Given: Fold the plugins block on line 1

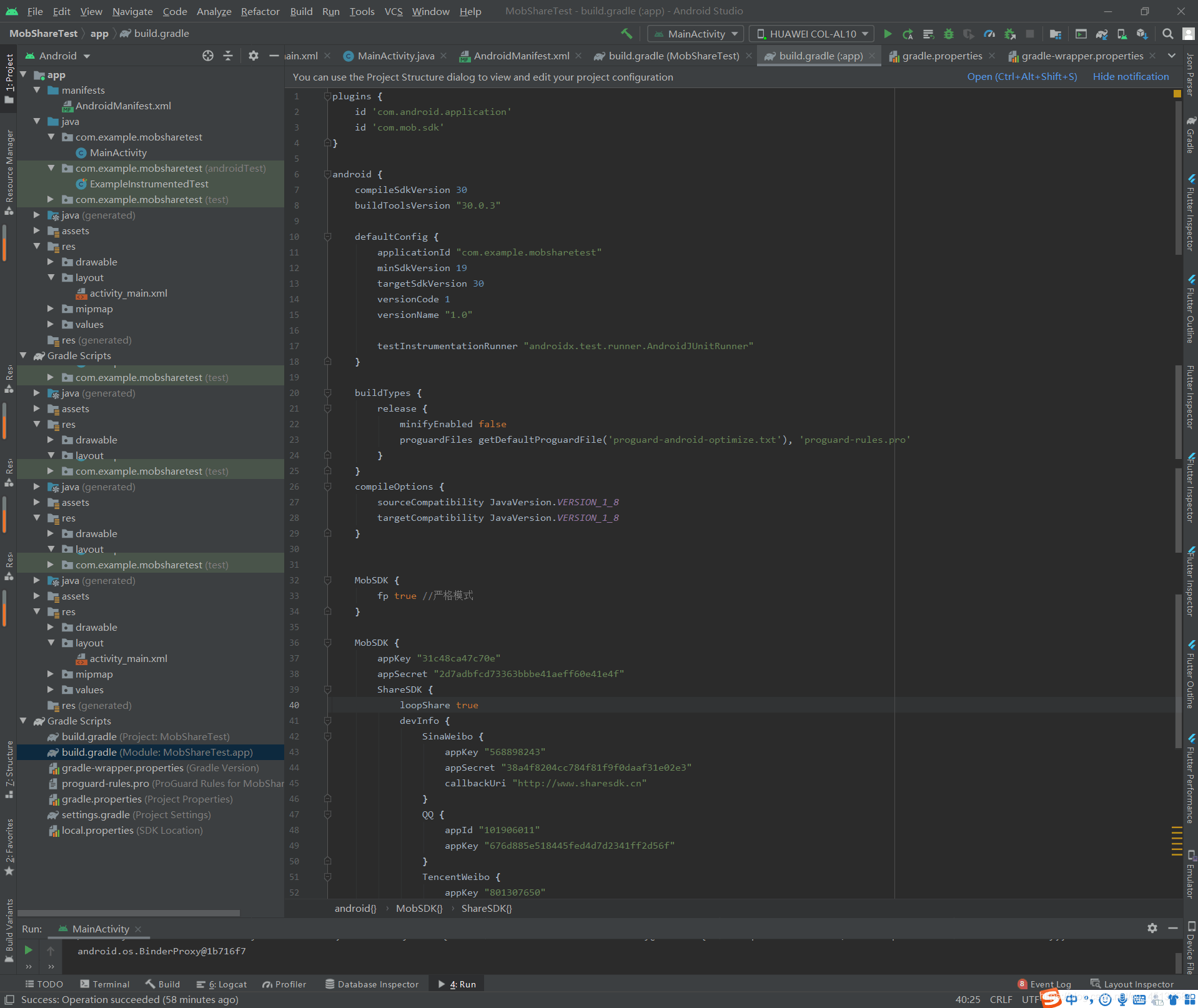Looking at the screenshot, I should [327, 96].
